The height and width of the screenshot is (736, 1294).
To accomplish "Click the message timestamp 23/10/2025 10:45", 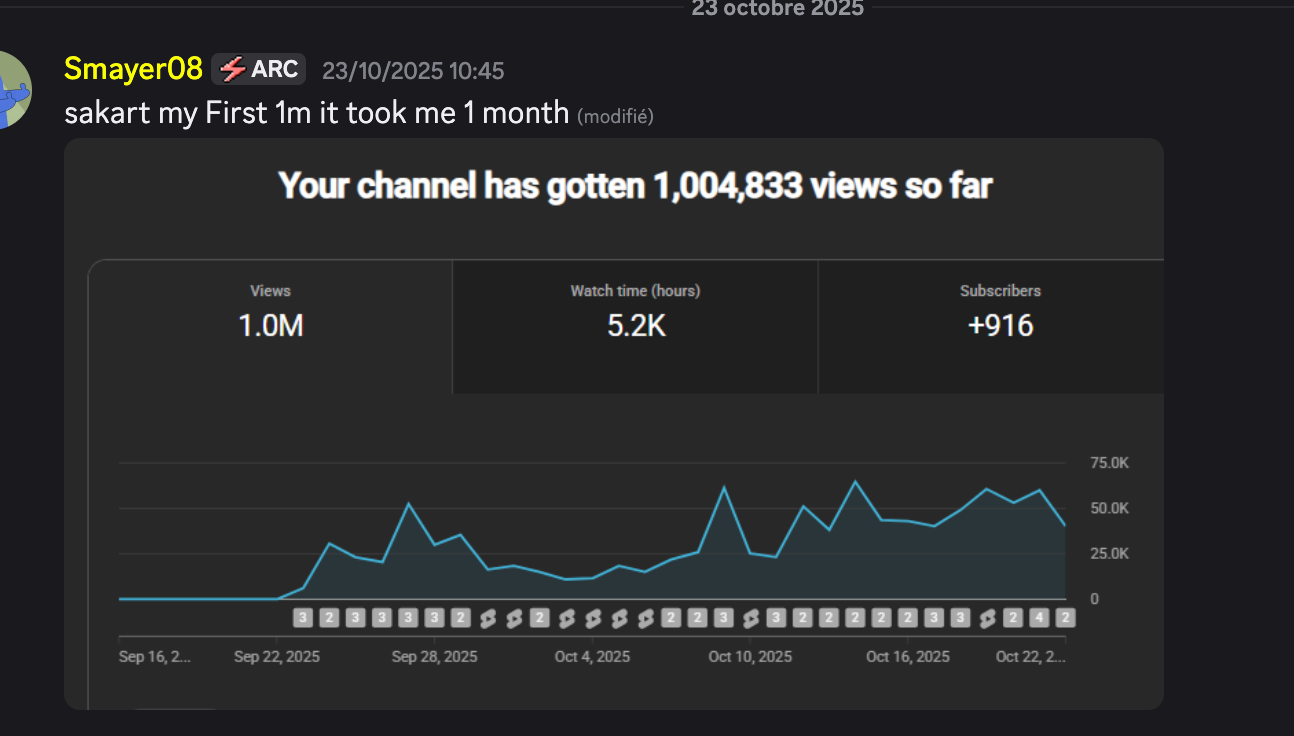I will point(413,71).
